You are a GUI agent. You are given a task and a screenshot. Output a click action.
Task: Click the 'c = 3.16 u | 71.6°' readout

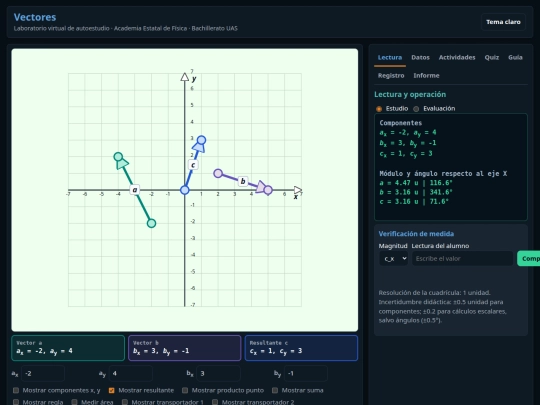pyautogui.click(x=414, y=201)
